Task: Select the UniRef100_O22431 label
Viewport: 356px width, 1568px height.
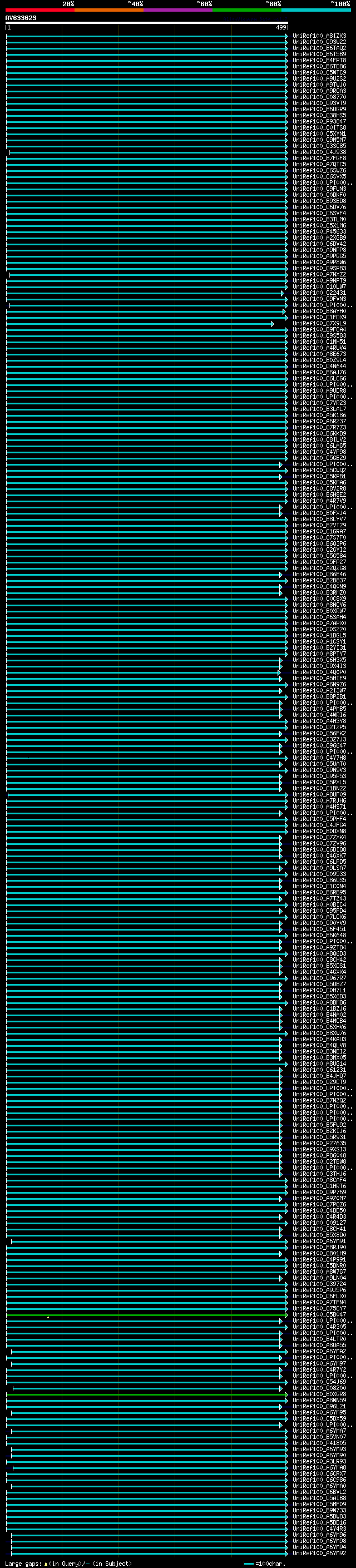Action: click(x=319, y=293)
